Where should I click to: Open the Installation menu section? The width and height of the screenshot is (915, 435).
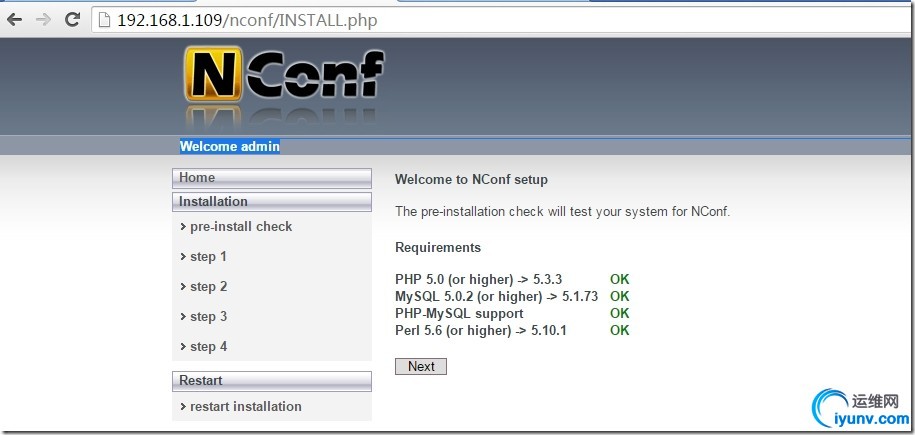272,202
